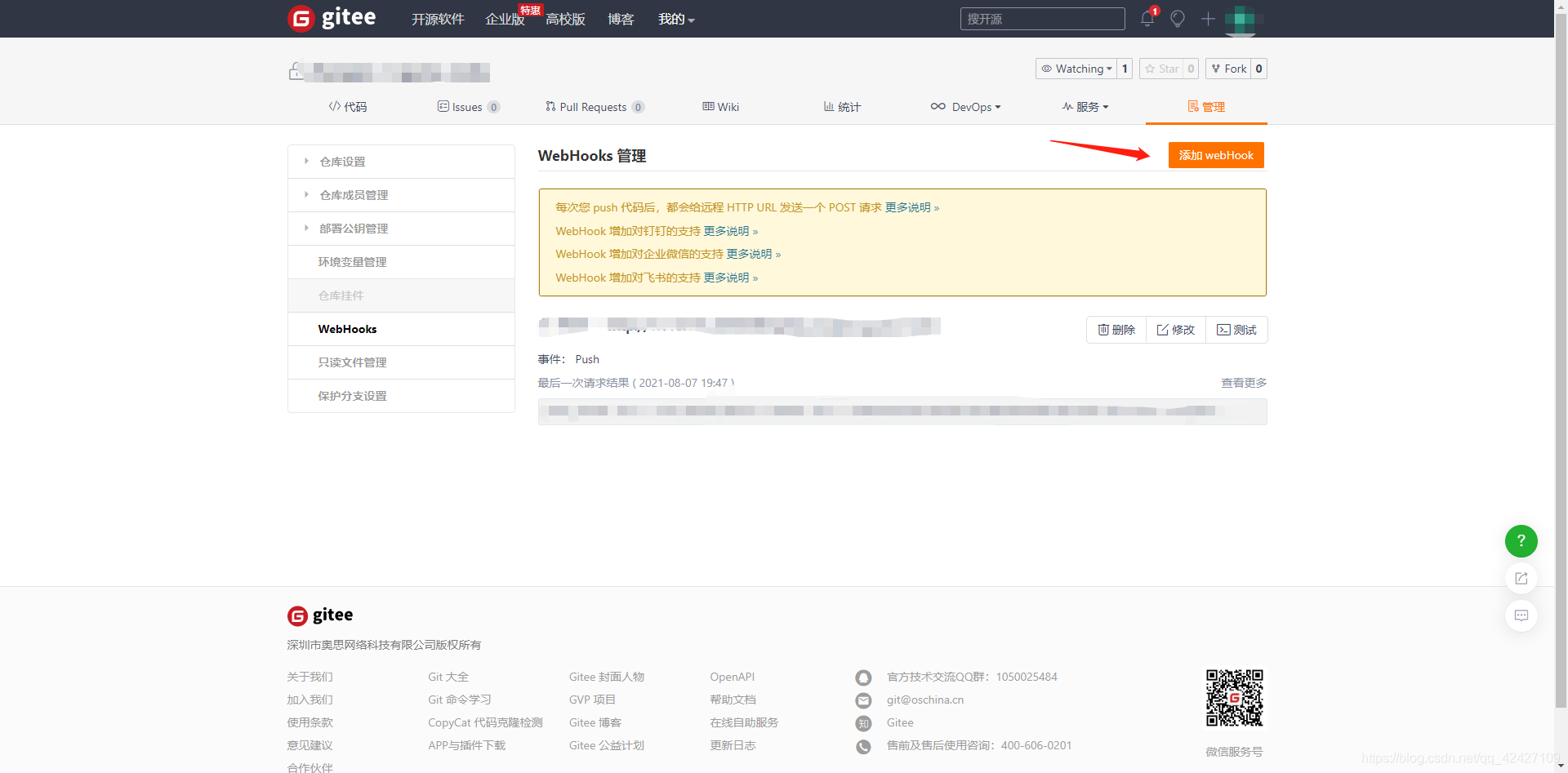This screenshot has height=773, width=1568.
Task: Open Git 大全 in the footer
Action: 448,677
